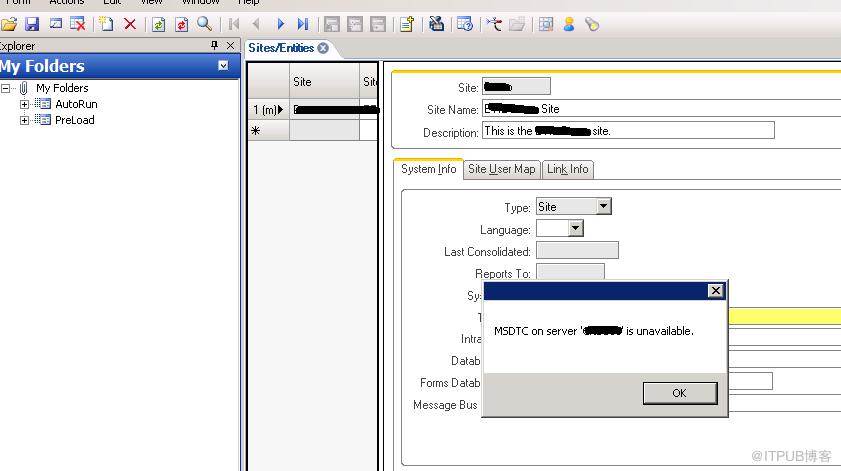Jump to last record arrow icon
841x471 pixels.
(x=303, y=24)
